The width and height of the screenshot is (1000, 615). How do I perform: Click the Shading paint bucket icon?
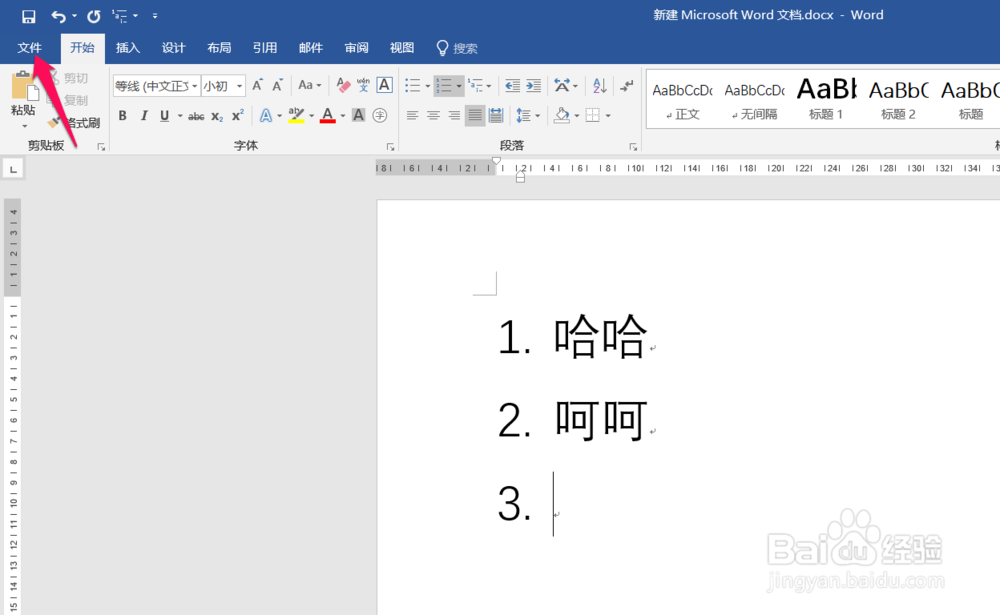point(561,115)
